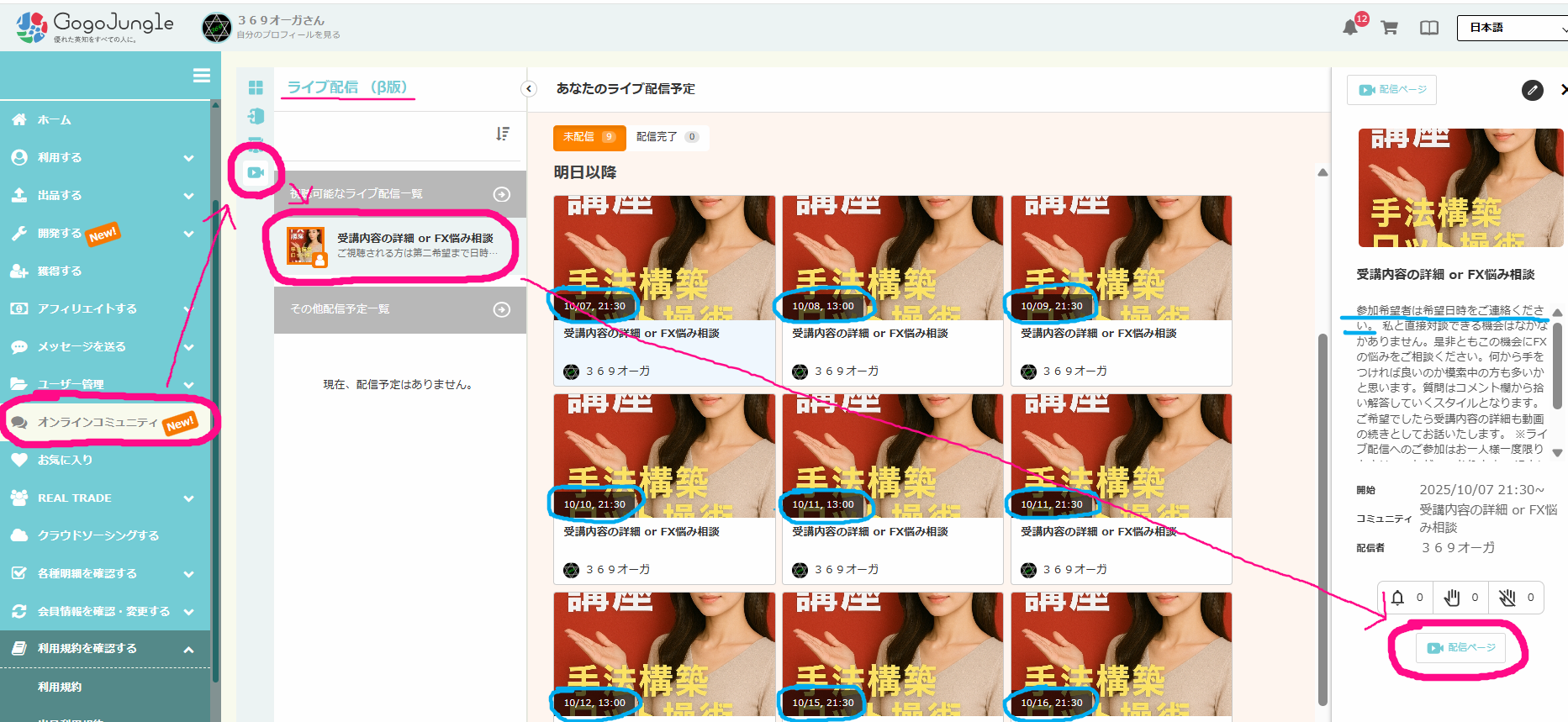
Task: Select the live streaming video camera icon
Action: [x=256, y=172]
